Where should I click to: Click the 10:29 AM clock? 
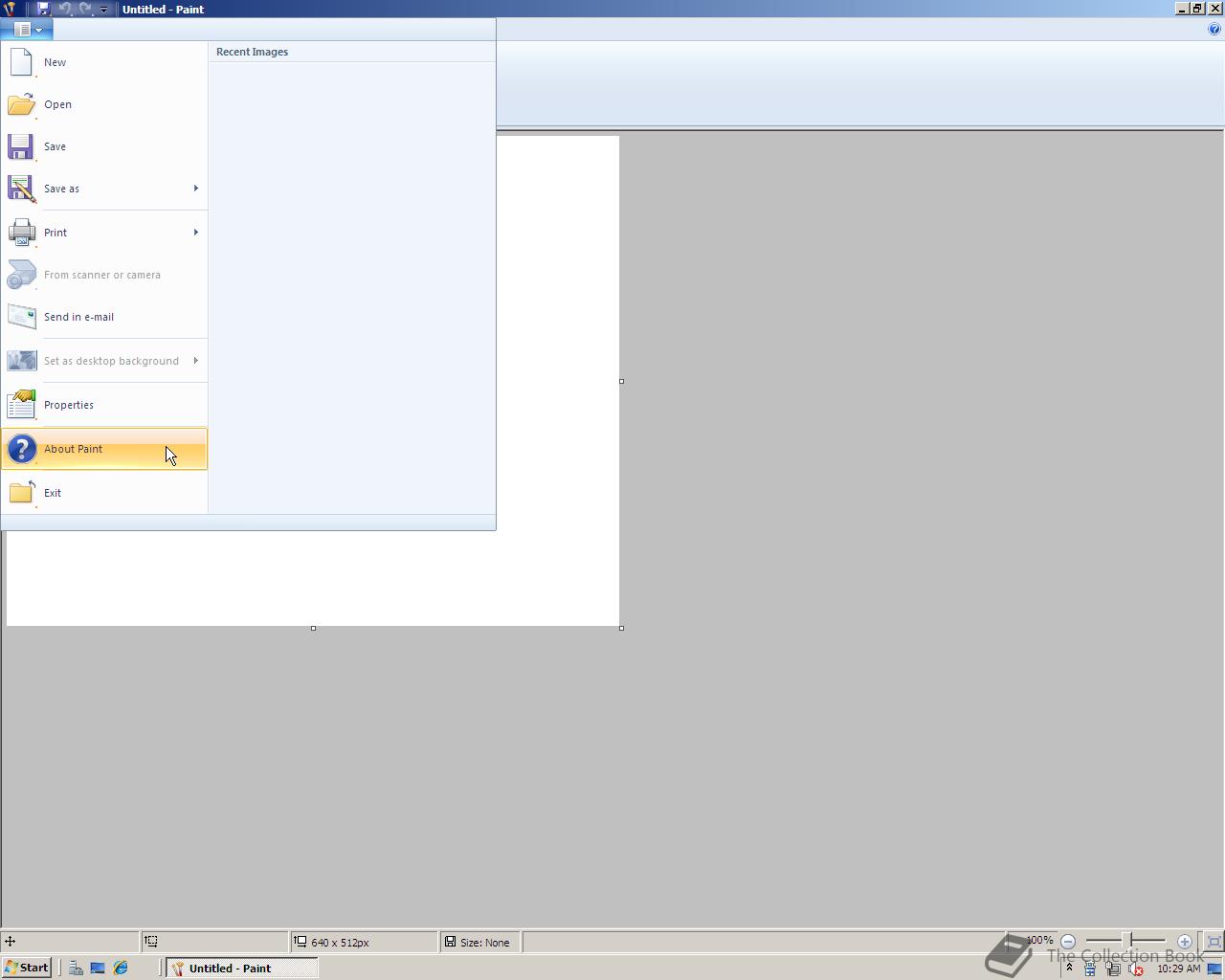(1178, 969)
